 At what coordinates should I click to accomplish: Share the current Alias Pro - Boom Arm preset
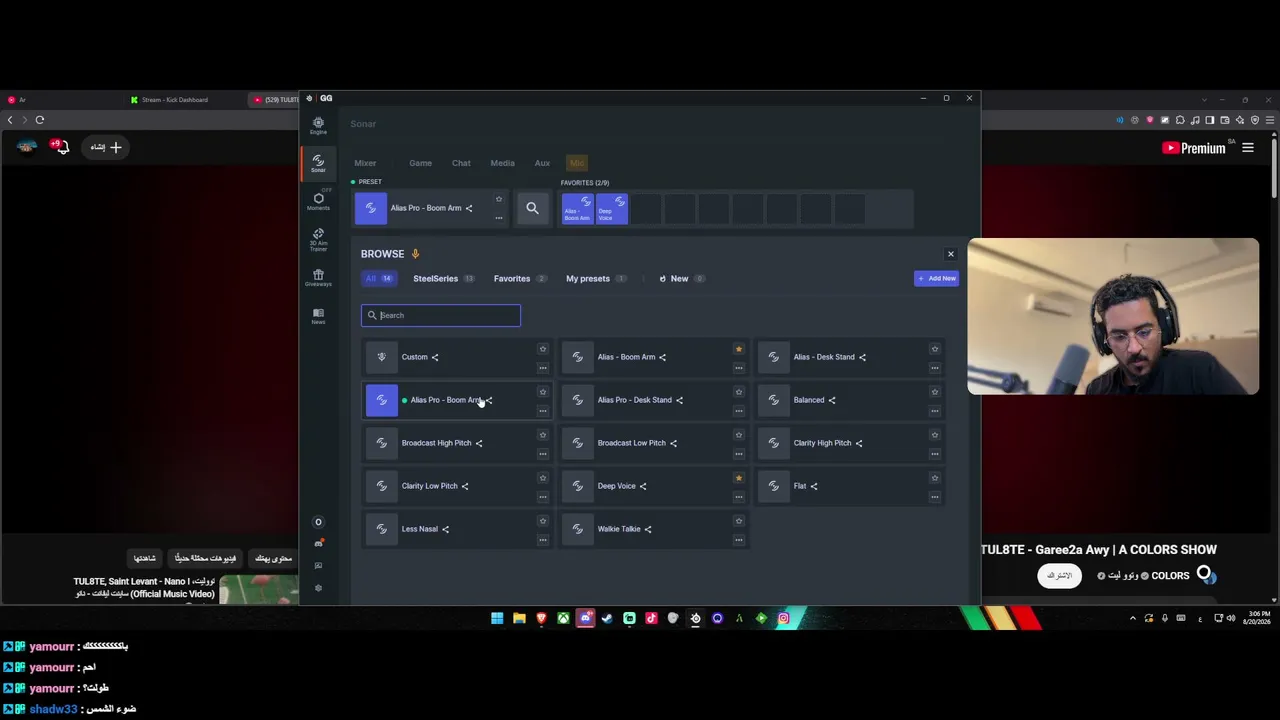tap(469, 208)
